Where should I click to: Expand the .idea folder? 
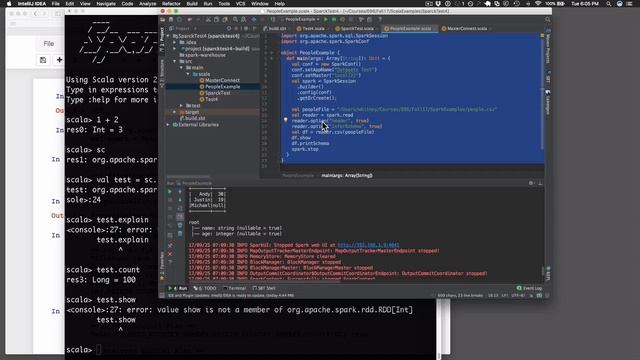175,42
